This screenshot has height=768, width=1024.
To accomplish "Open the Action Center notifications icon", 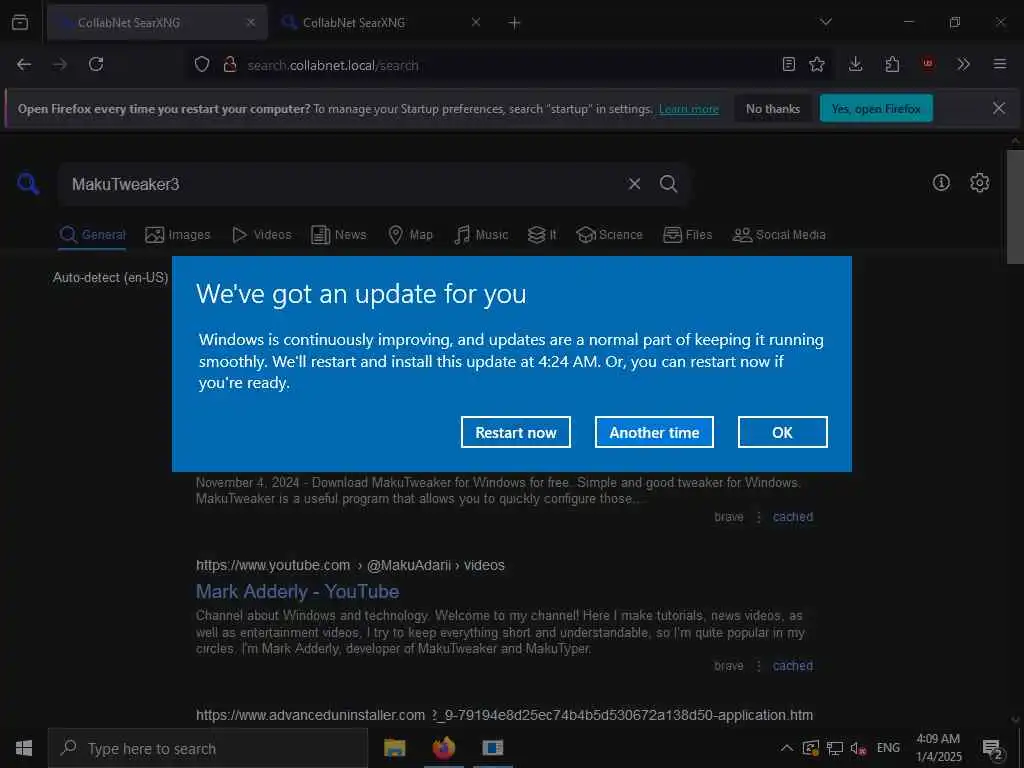I will (x=993, y=748).
